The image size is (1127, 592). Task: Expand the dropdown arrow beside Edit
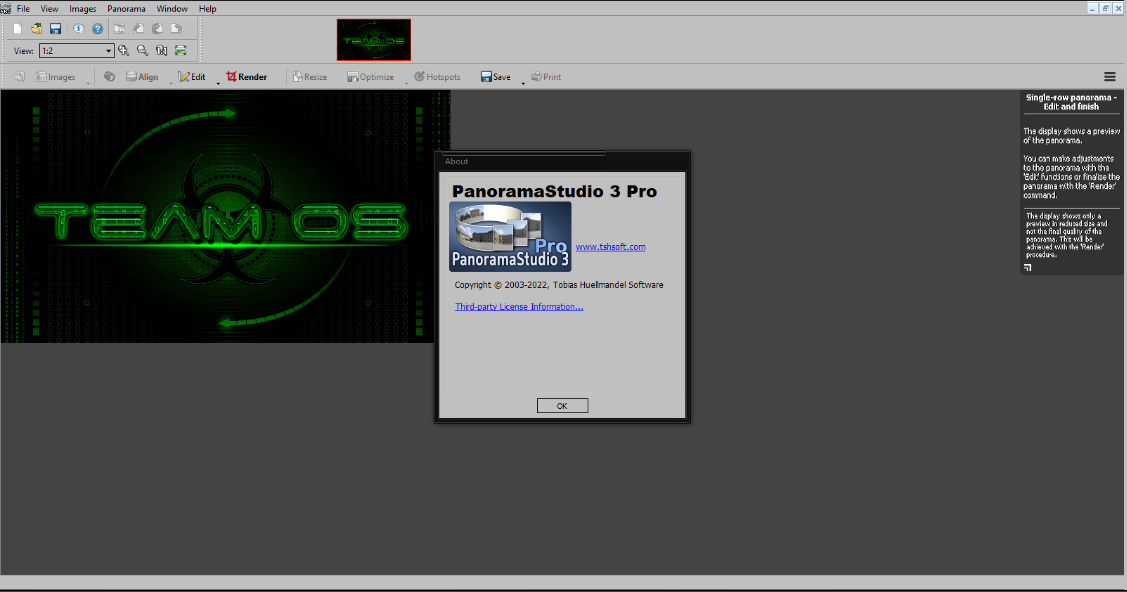(218, 83)
